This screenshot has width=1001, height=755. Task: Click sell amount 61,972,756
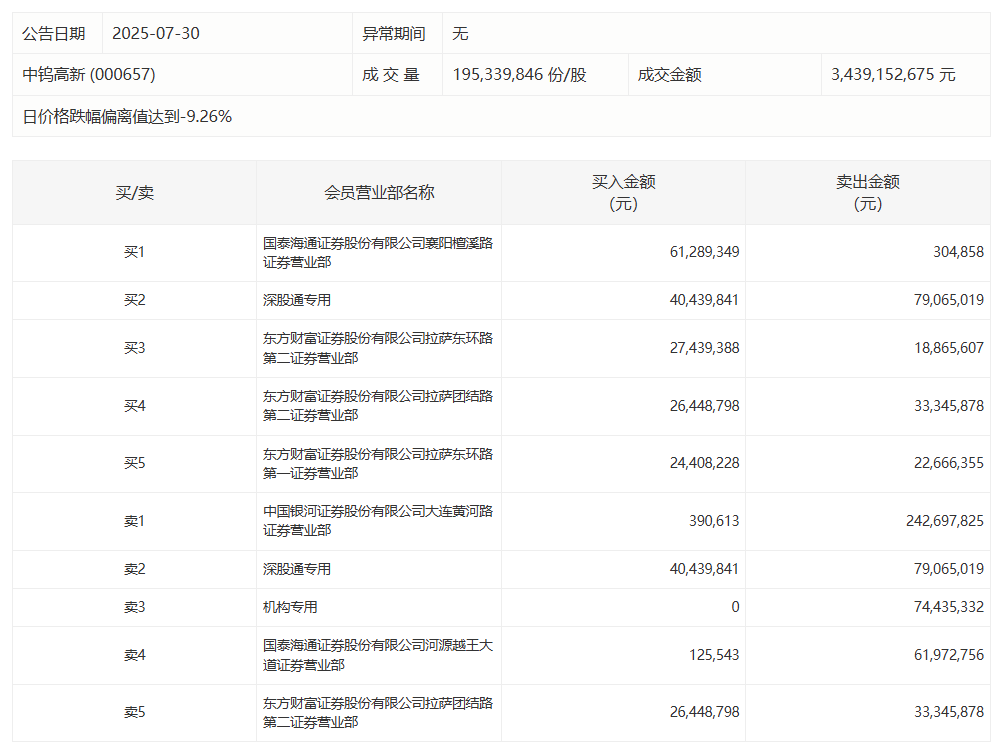(x=949, y=655)
